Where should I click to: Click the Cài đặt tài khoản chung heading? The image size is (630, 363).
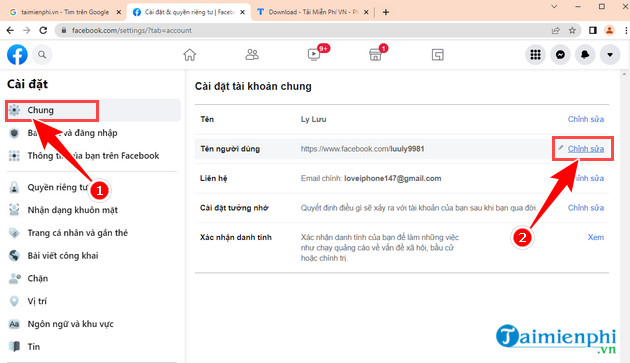[x=253, y=86]
